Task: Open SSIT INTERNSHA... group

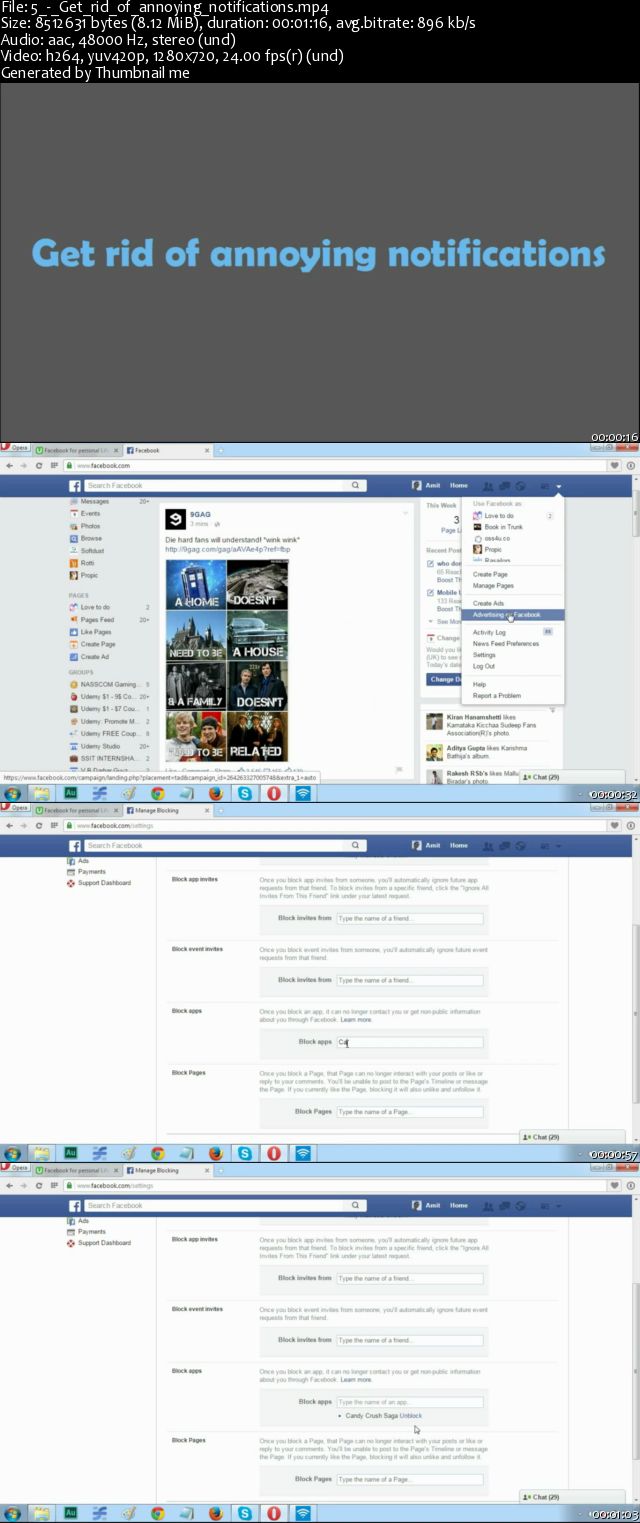Action: 110,758
